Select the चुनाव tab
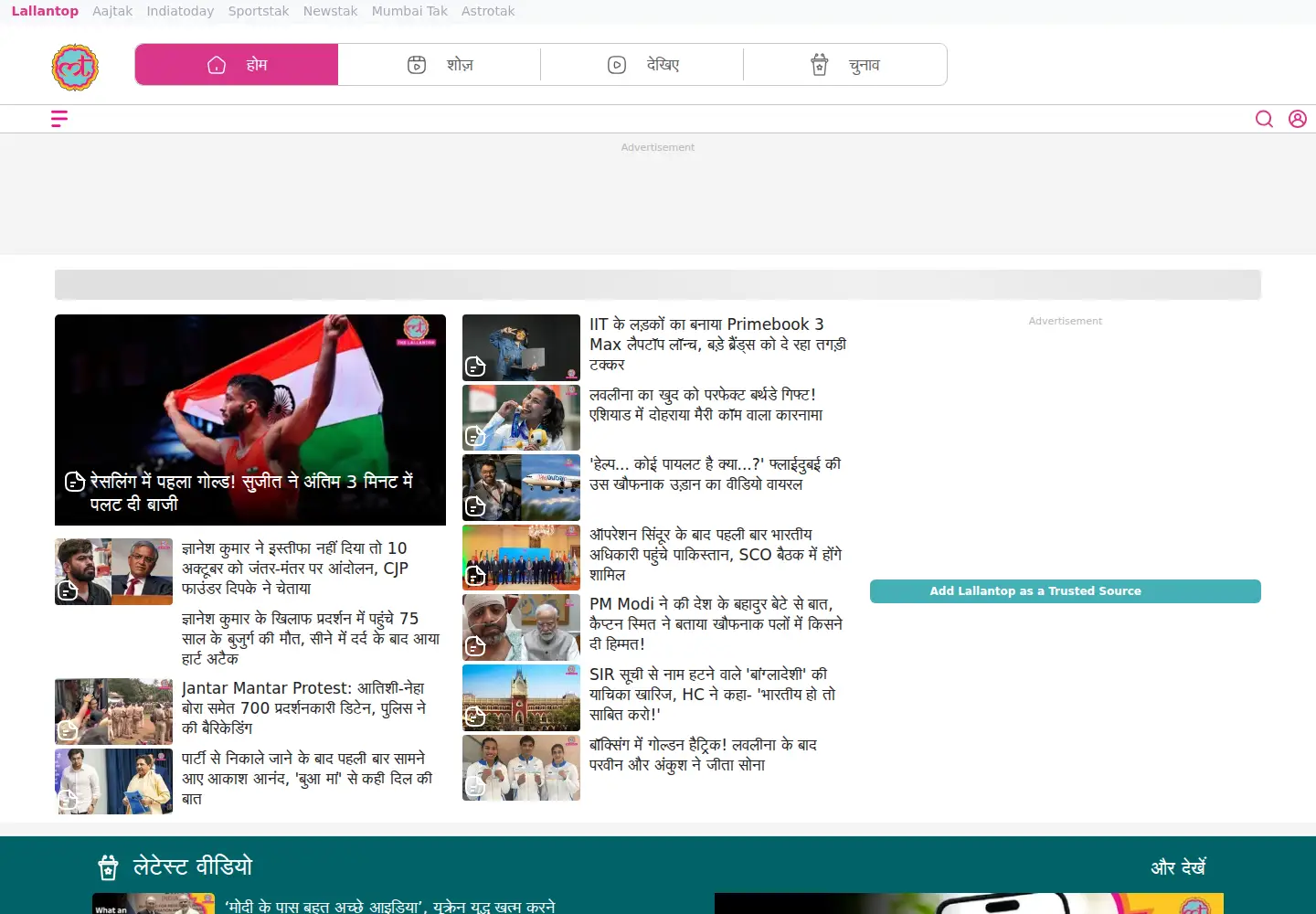The width and height of the screenshot is (1316, 914). tap(845, 65)
